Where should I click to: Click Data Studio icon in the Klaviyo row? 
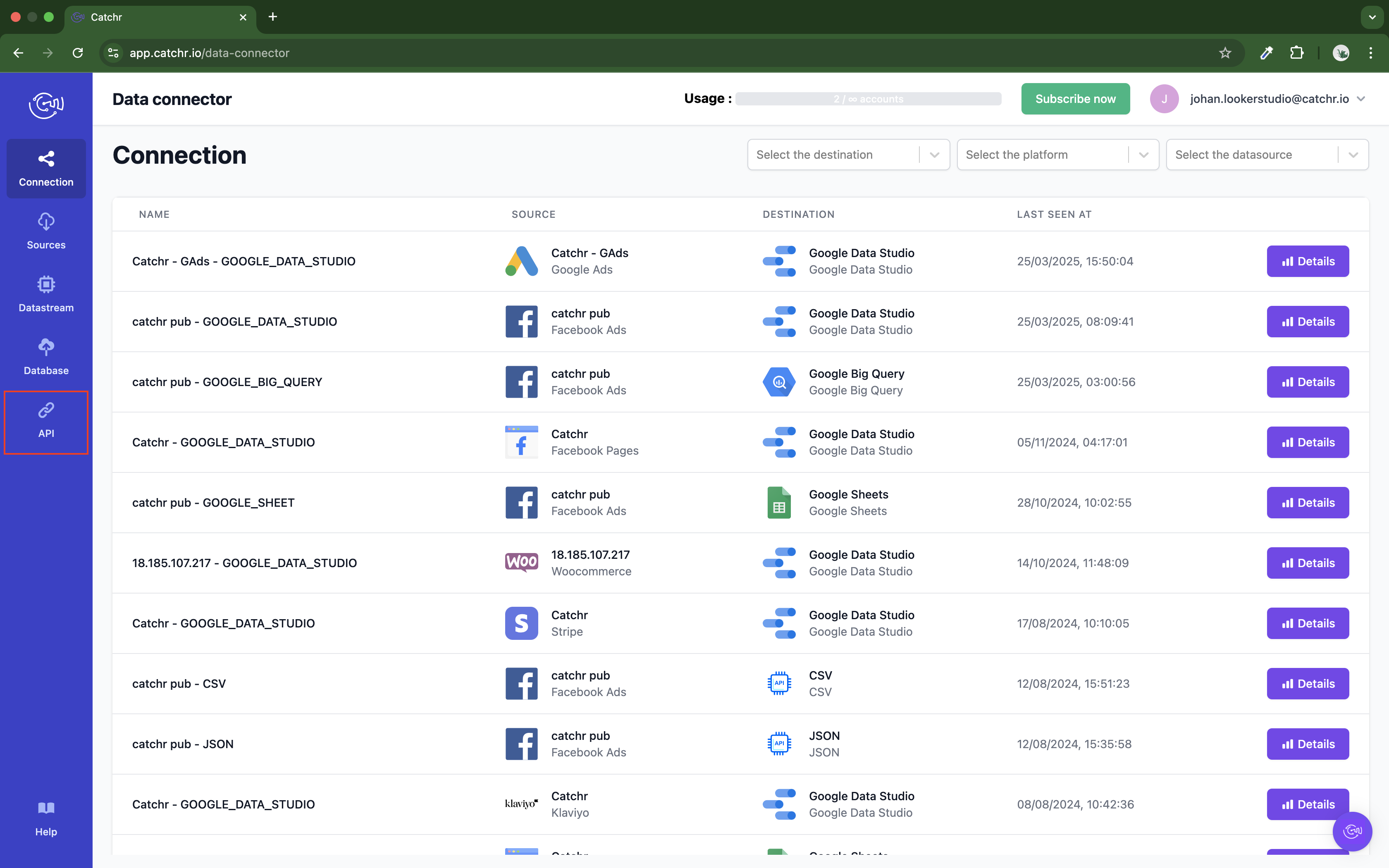(x=779, y=804)
